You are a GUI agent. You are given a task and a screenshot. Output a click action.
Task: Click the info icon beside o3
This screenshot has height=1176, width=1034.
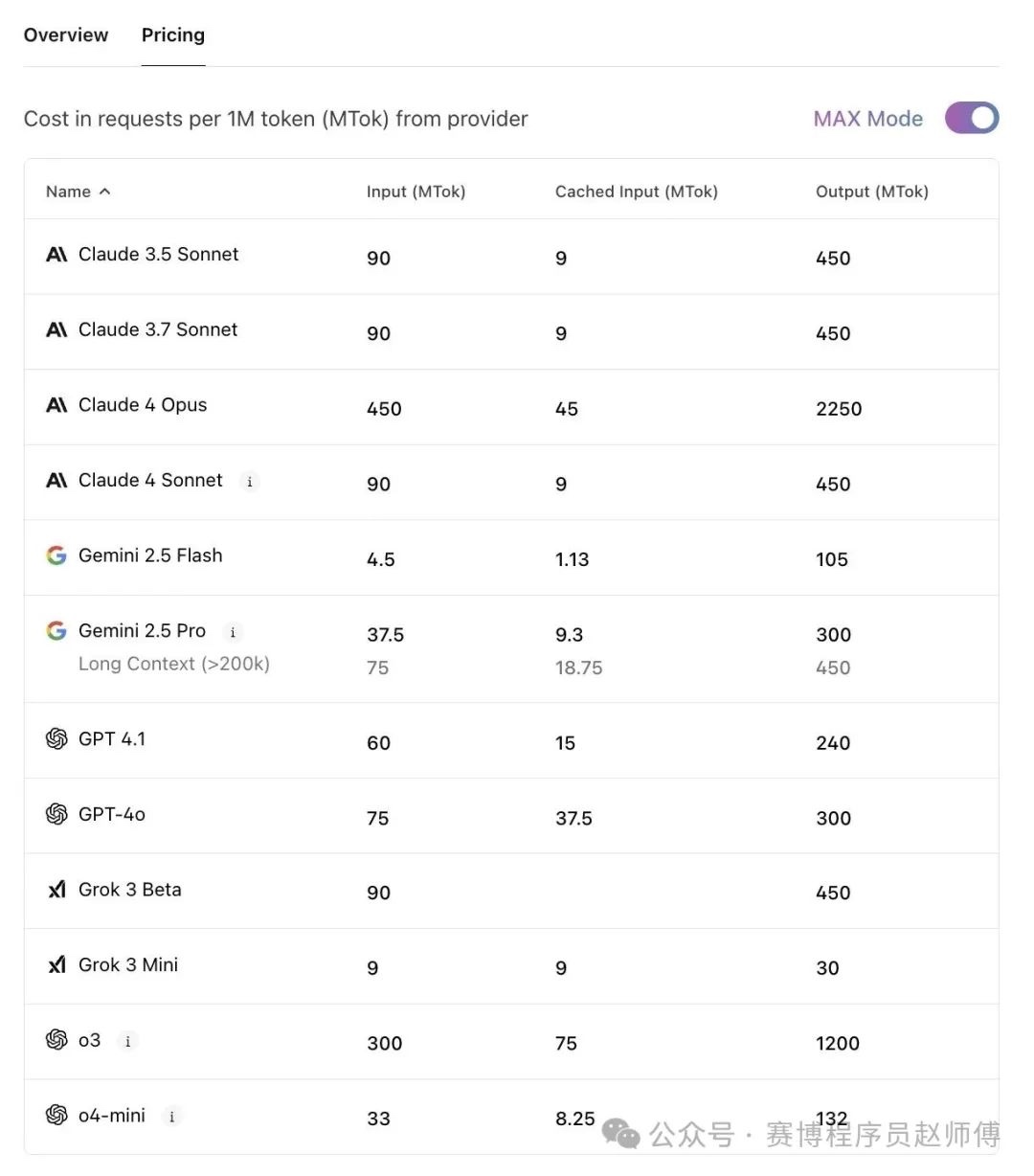pos(128,1041)
